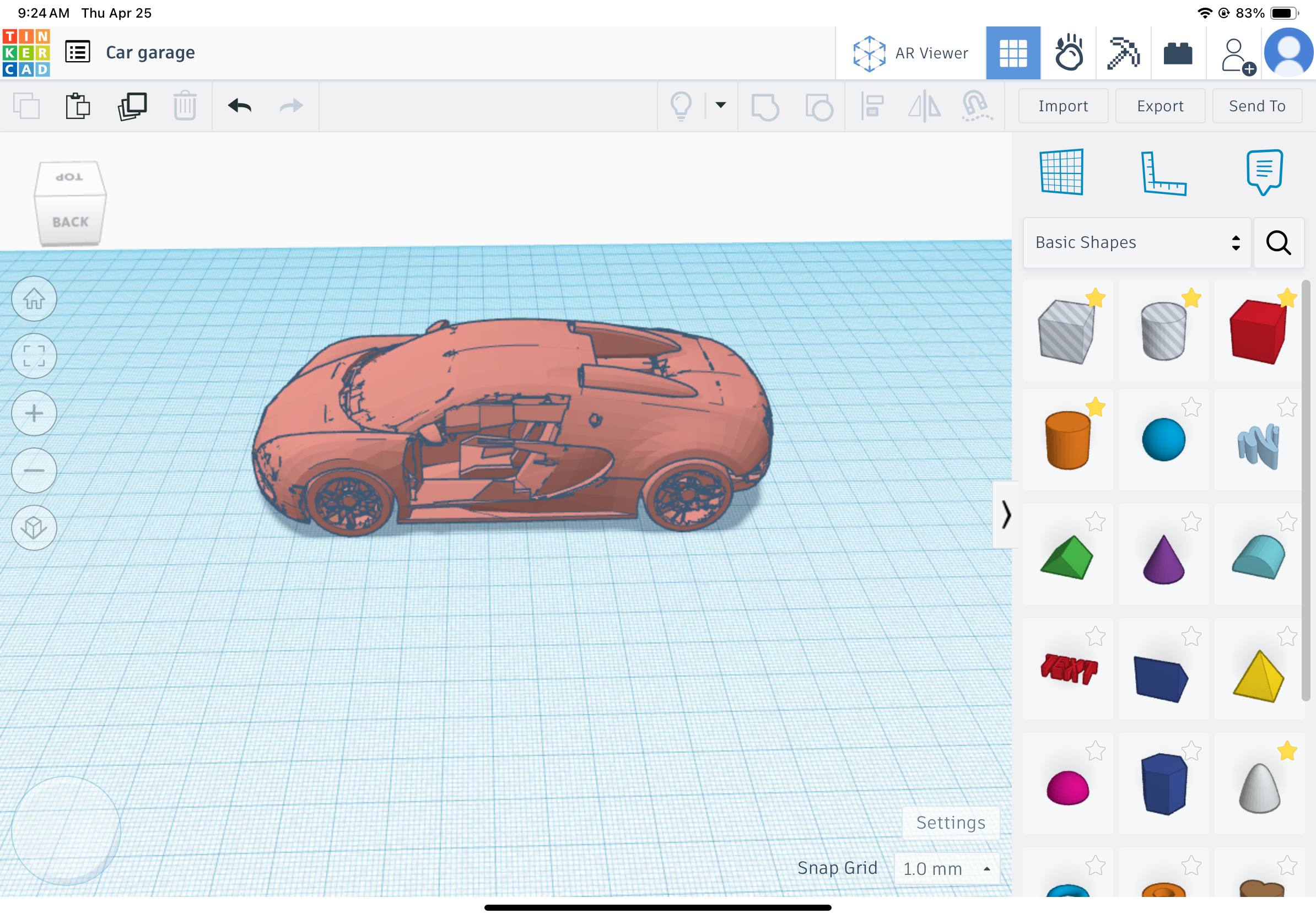Image resolution: width=1316 pixels, height=919 pixels.
Task: Open the Tinkercad home logo
Action: (x=26, y=53)
